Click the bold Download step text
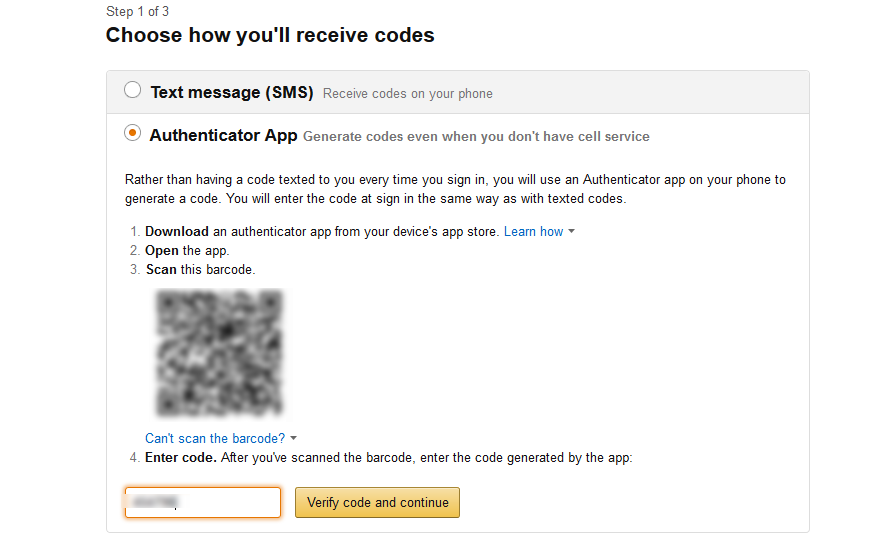The height and width of the screenshot is (546, 877). pyautogui.click(x=177, y=231)
